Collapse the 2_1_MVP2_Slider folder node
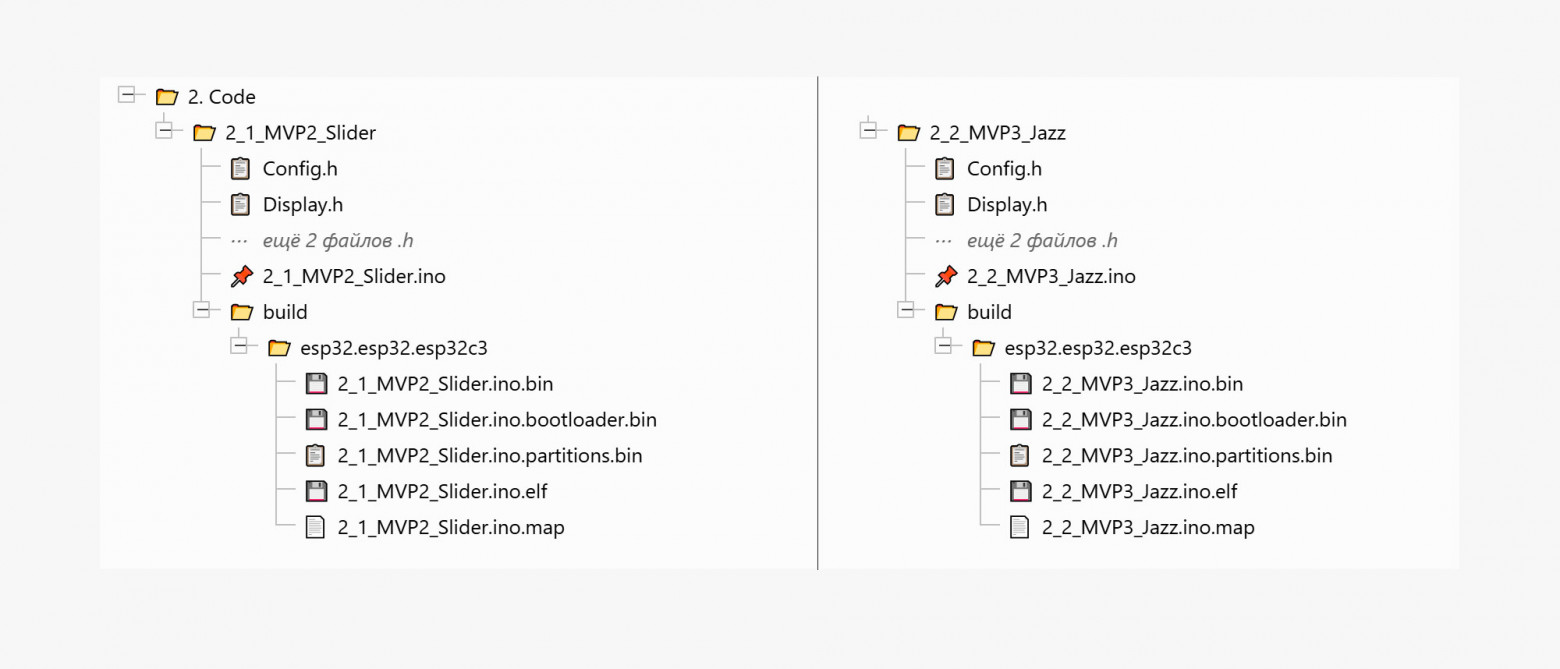Image resolution: width=1560 pixels, height=669 pixels. (x=165, y=131)
